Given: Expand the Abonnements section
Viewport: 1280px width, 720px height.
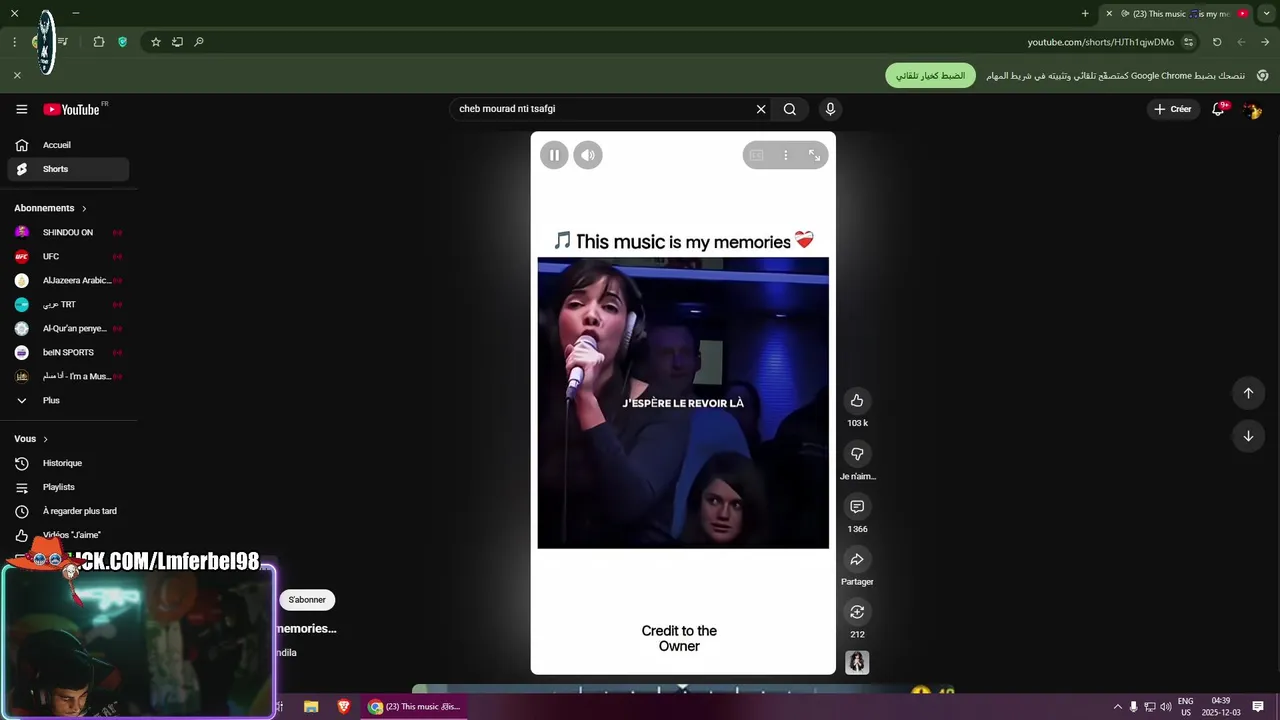Looking at the screenshot, I should click(x=51, y=208).
